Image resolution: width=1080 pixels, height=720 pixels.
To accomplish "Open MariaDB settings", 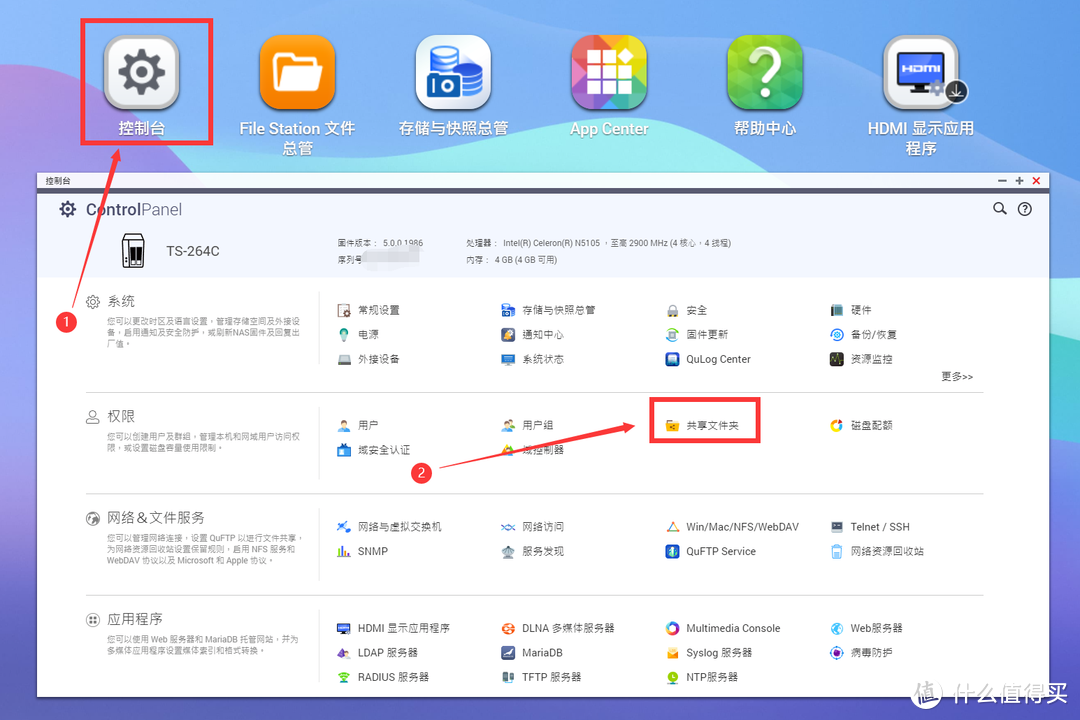I will point(532,652).
